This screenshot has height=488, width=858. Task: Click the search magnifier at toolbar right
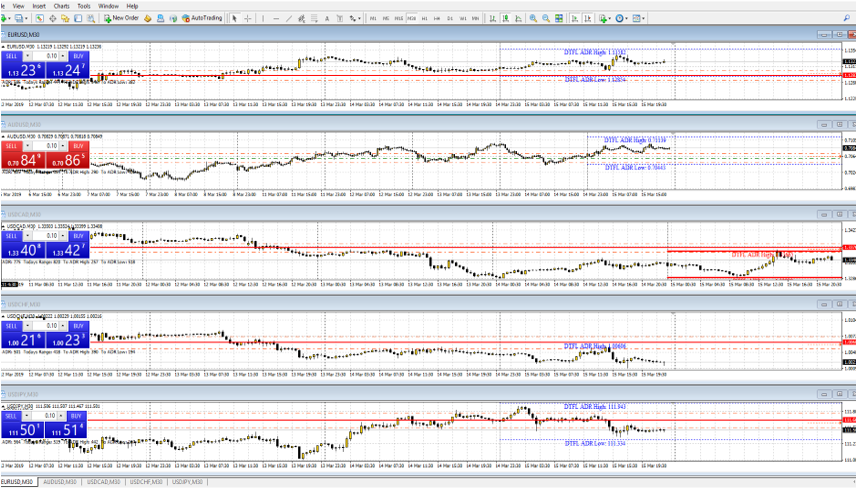847,18
